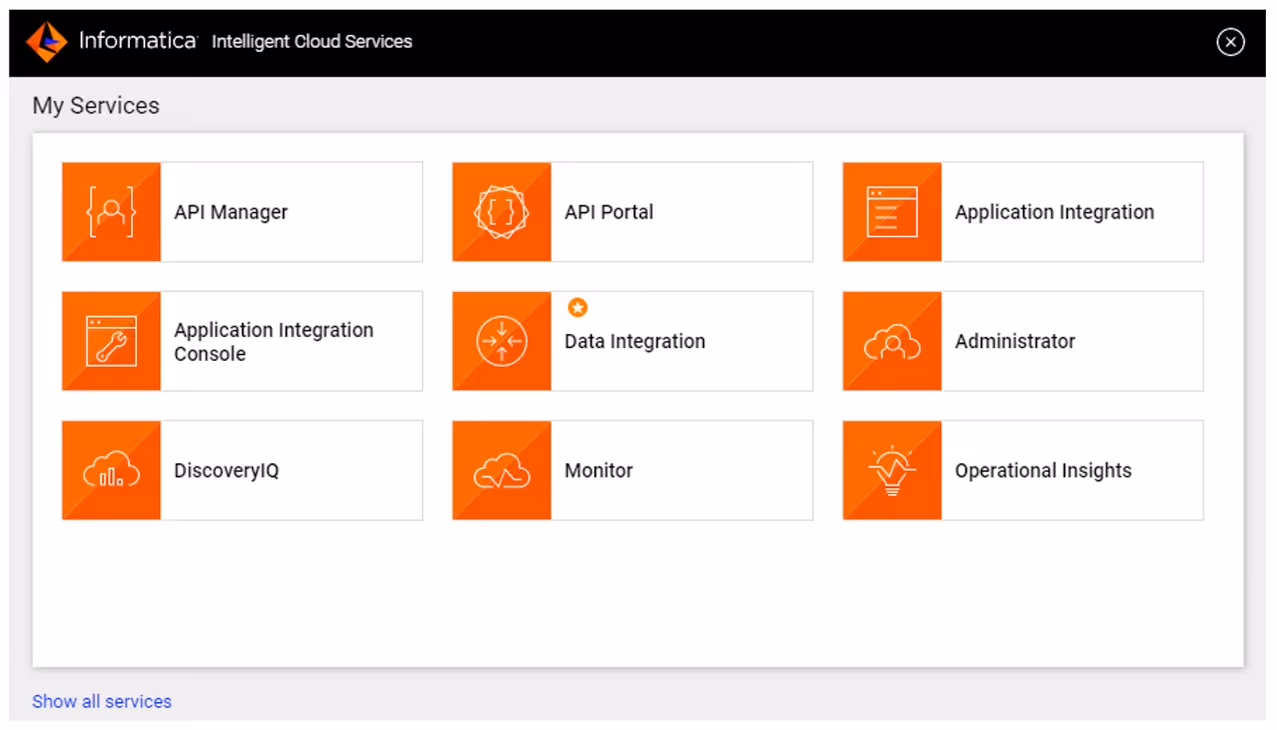Open the Application Integration Console label
Viewport: 1277px width, 730px height.
[x=274, y=342]
